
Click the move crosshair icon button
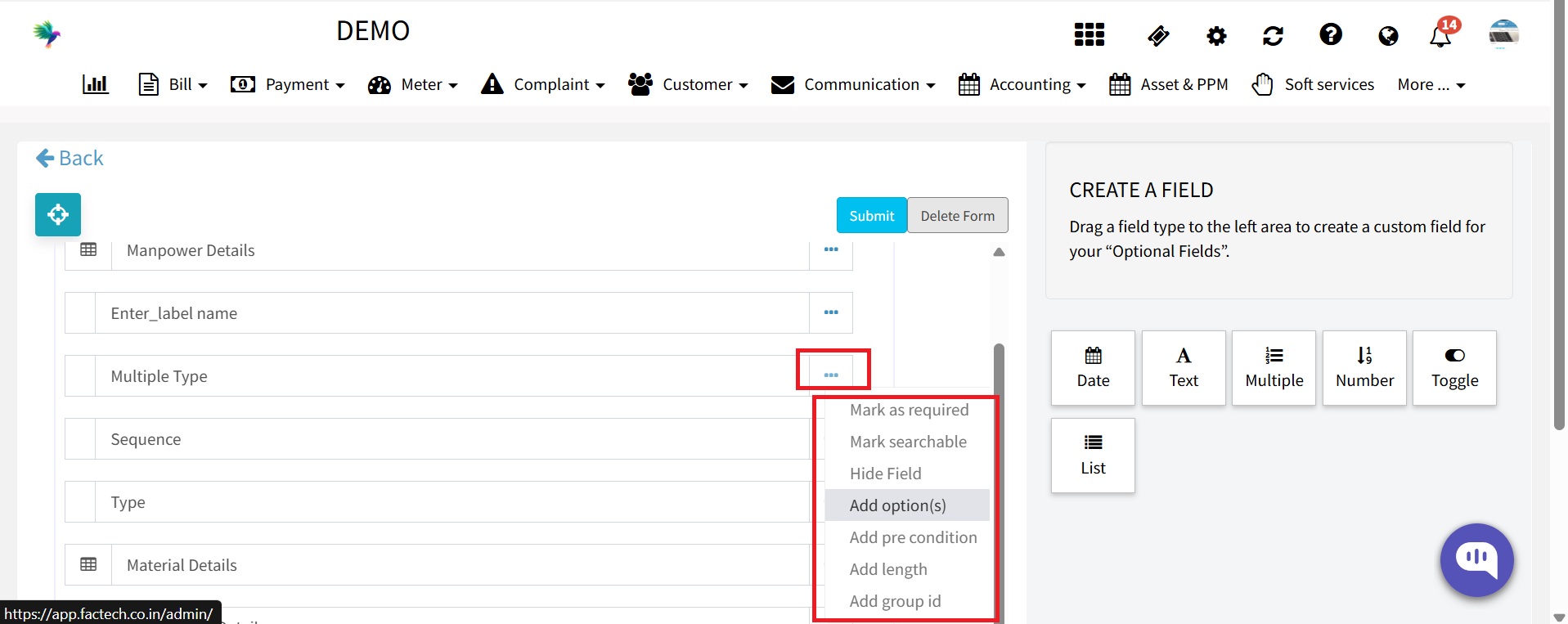point(58,215)
